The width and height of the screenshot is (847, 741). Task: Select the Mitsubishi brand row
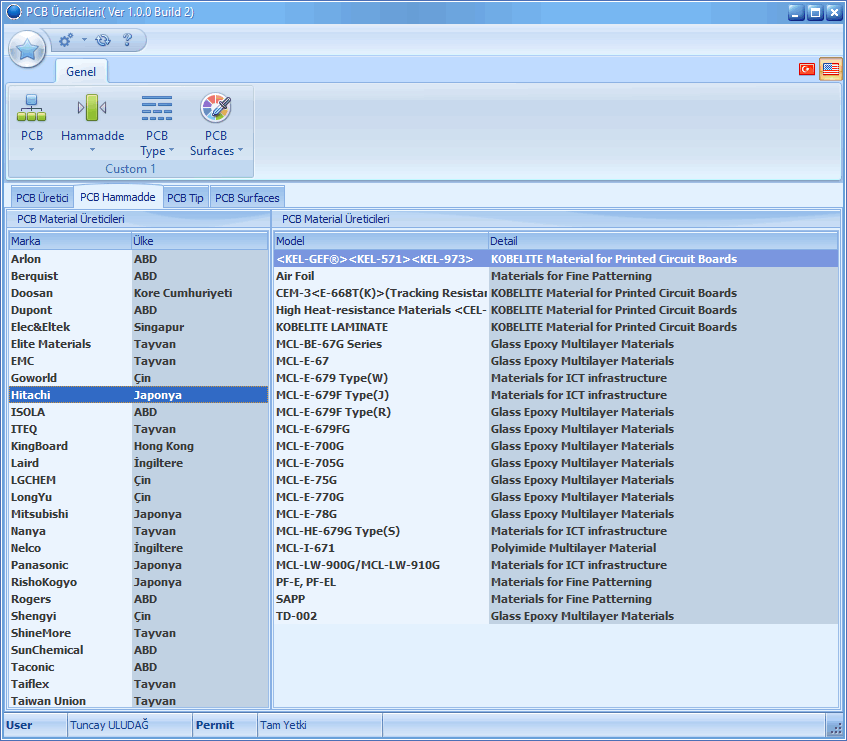coord(138,514)
